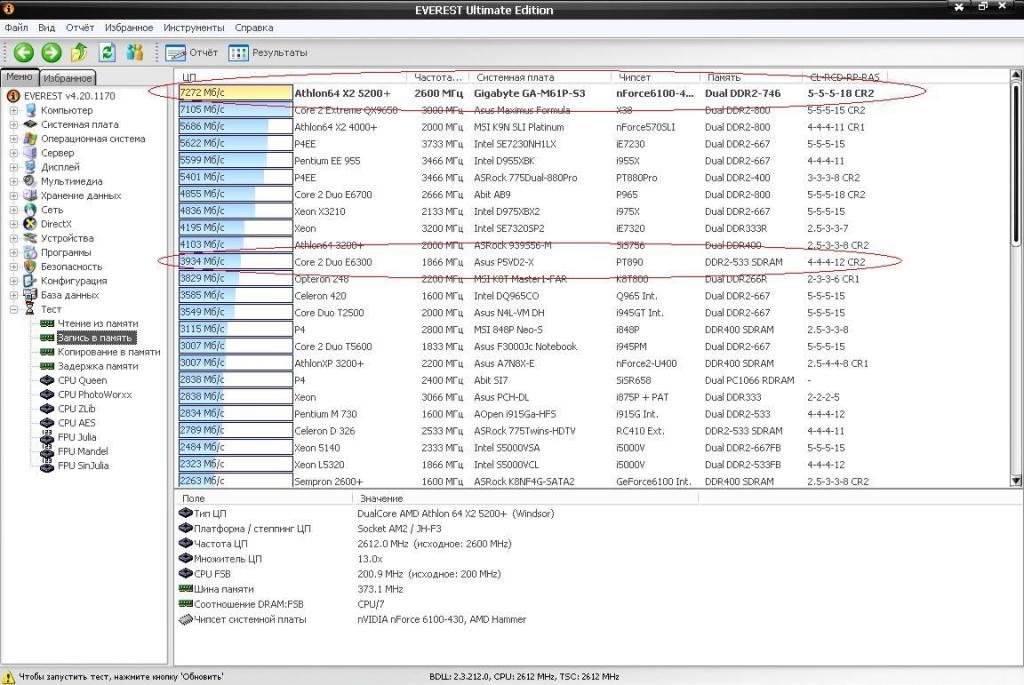This screenshot has width=1024, height=685.
Task: Select CPU AES test
Action: point(76,423)
